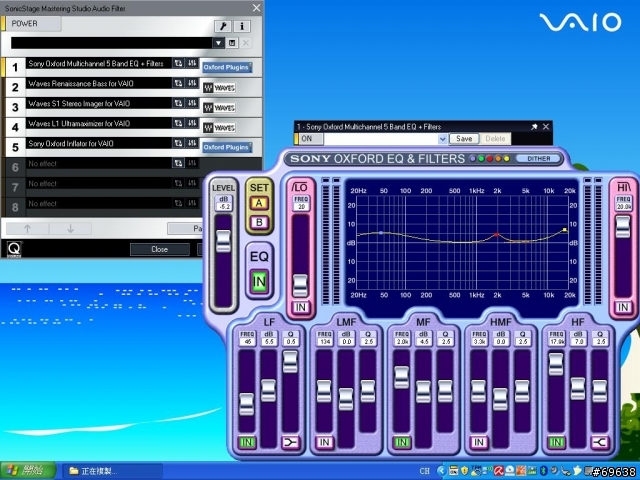Image resolution: width=640 pixels, height=480 pixels.
Task: Toggle the DITHER button
Action: pyautogui.click(x=538, y=158)
